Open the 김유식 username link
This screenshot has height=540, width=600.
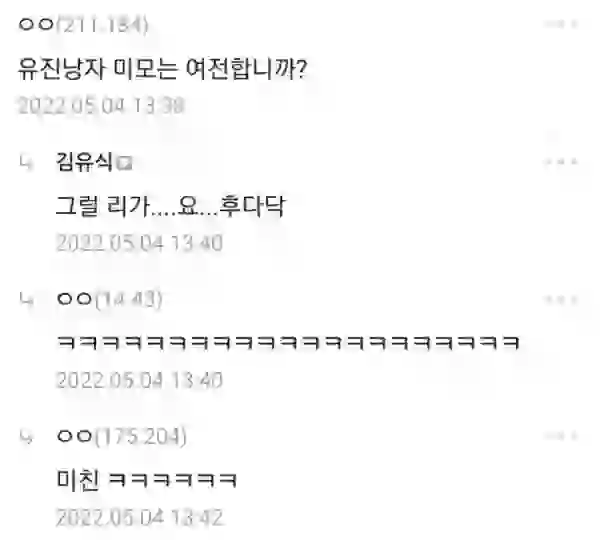(x=85, y=162)
